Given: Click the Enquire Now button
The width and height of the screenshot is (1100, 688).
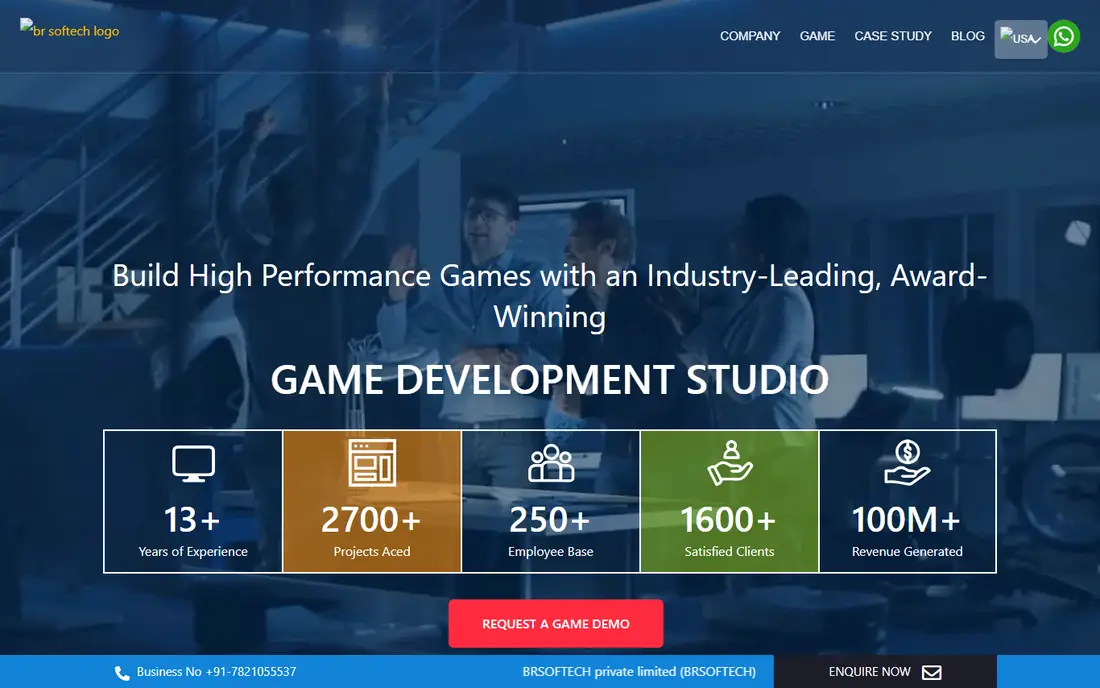Looking at the screenshot, I should pyautogui.click(x=885, y=672).
